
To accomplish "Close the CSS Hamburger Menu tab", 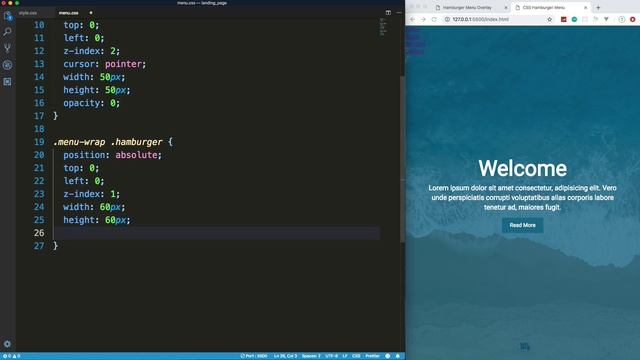I will click(585, 7).
